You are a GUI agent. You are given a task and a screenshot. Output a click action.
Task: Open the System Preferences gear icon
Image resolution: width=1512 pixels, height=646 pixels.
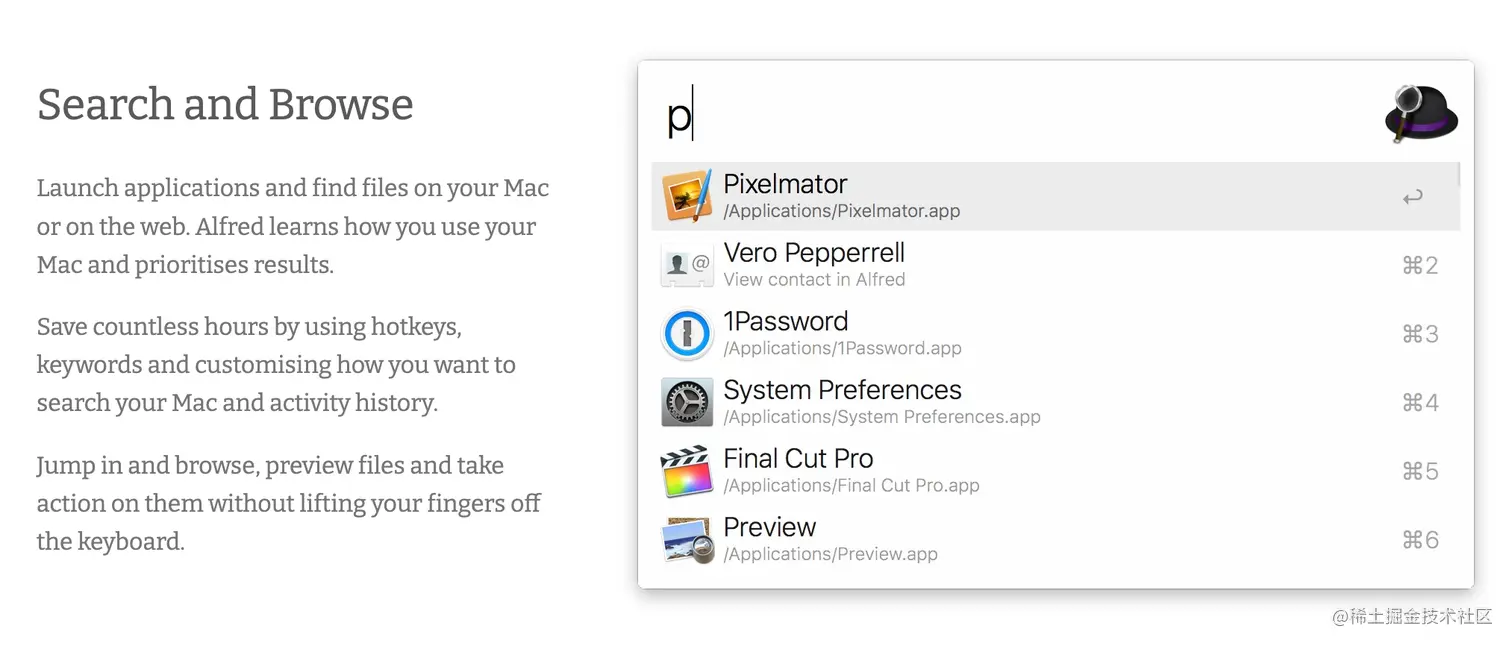coord(687,402)
